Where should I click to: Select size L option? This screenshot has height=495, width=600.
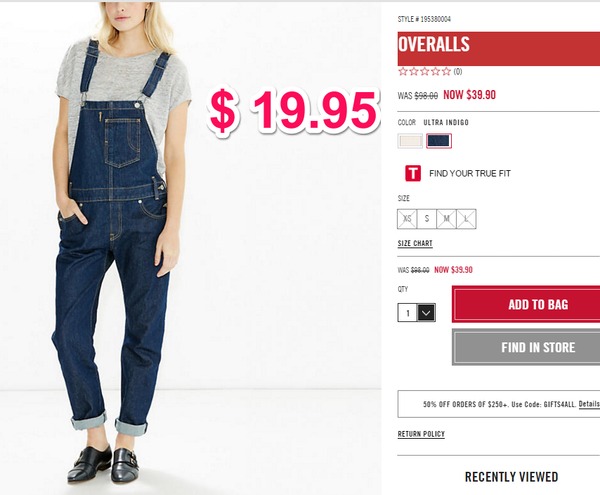tap(466, 219)
